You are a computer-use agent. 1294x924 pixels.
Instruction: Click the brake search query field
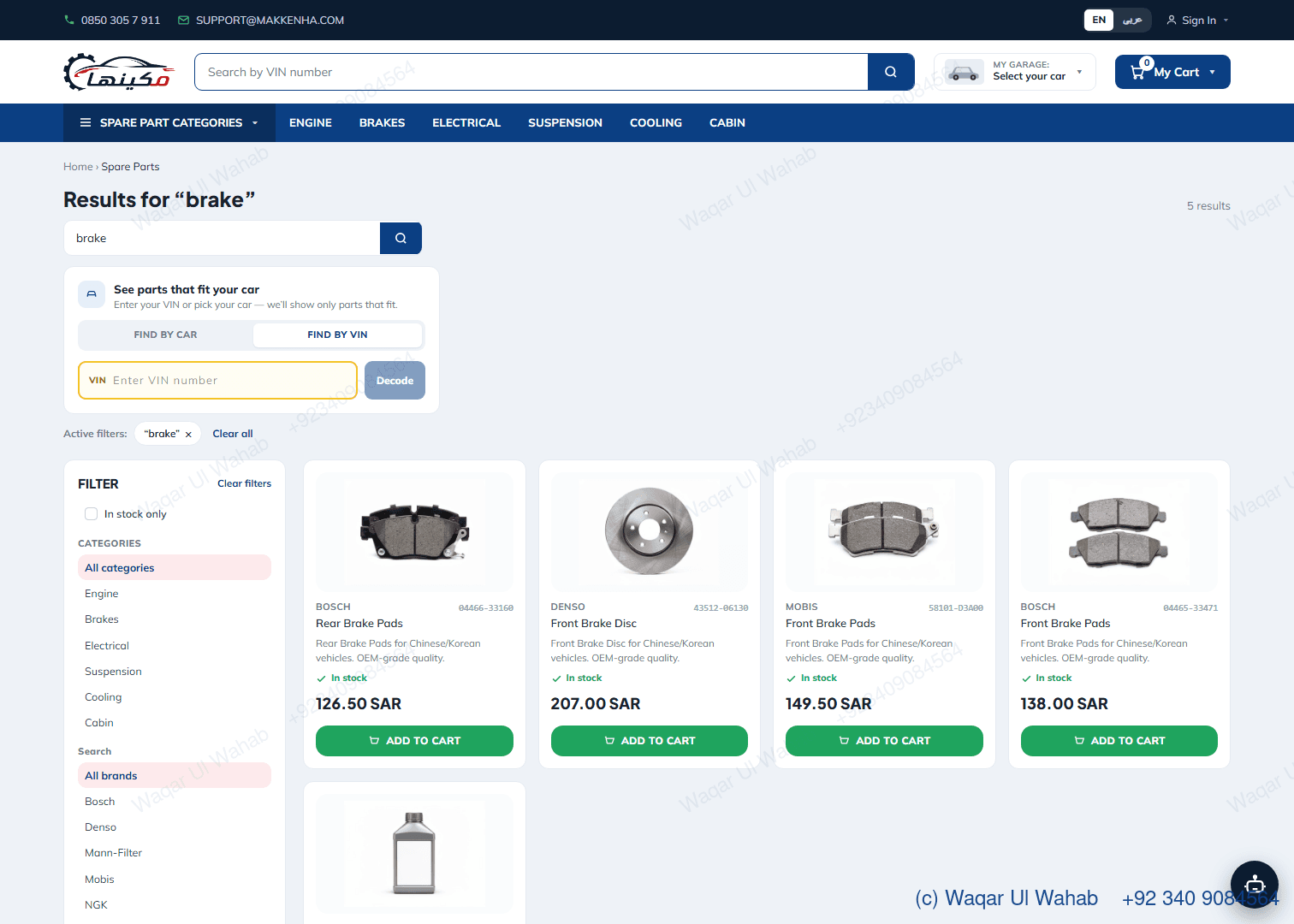click(223, 238)
